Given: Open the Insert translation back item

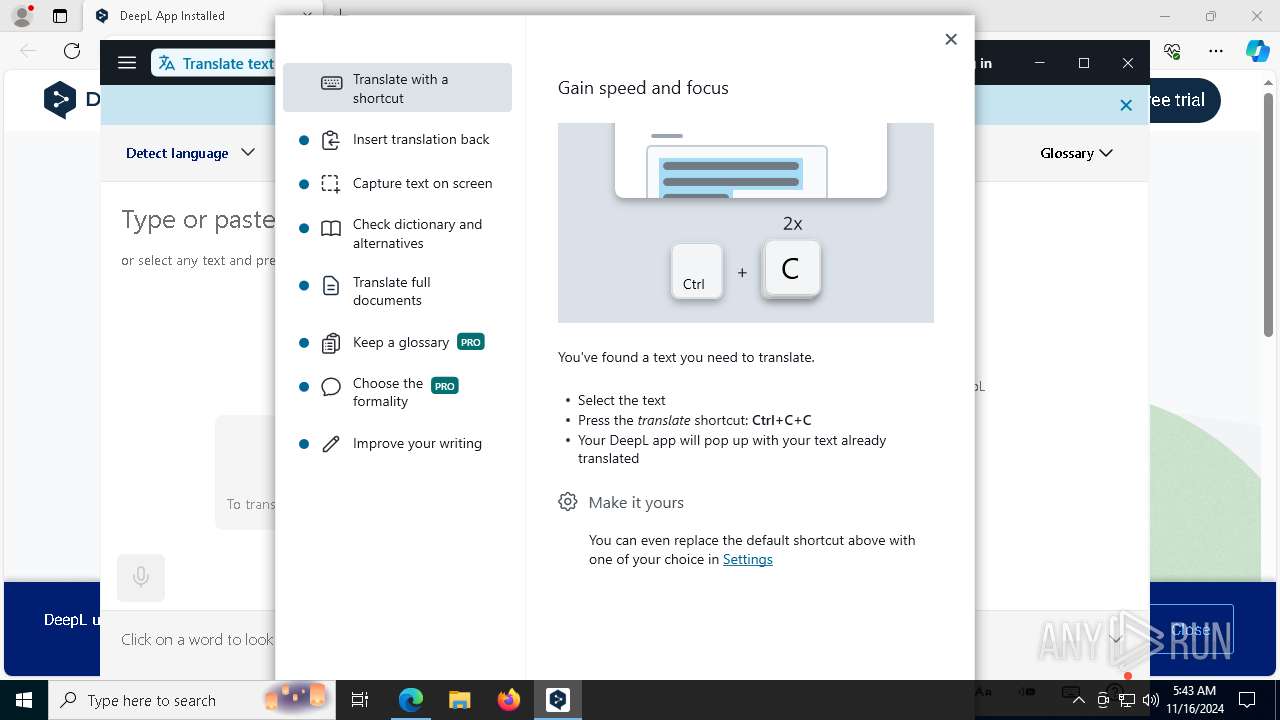Looking at the screenshot, I should [397, 140].
